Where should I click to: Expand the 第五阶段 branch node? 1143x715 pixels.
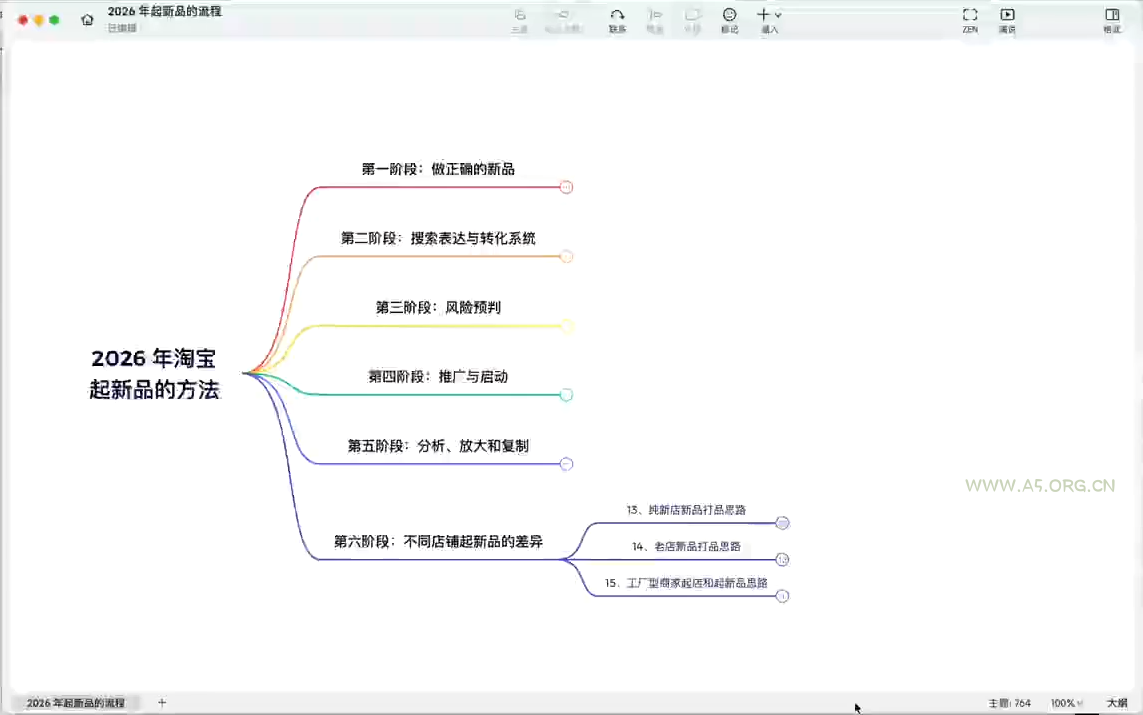point(566,464)
